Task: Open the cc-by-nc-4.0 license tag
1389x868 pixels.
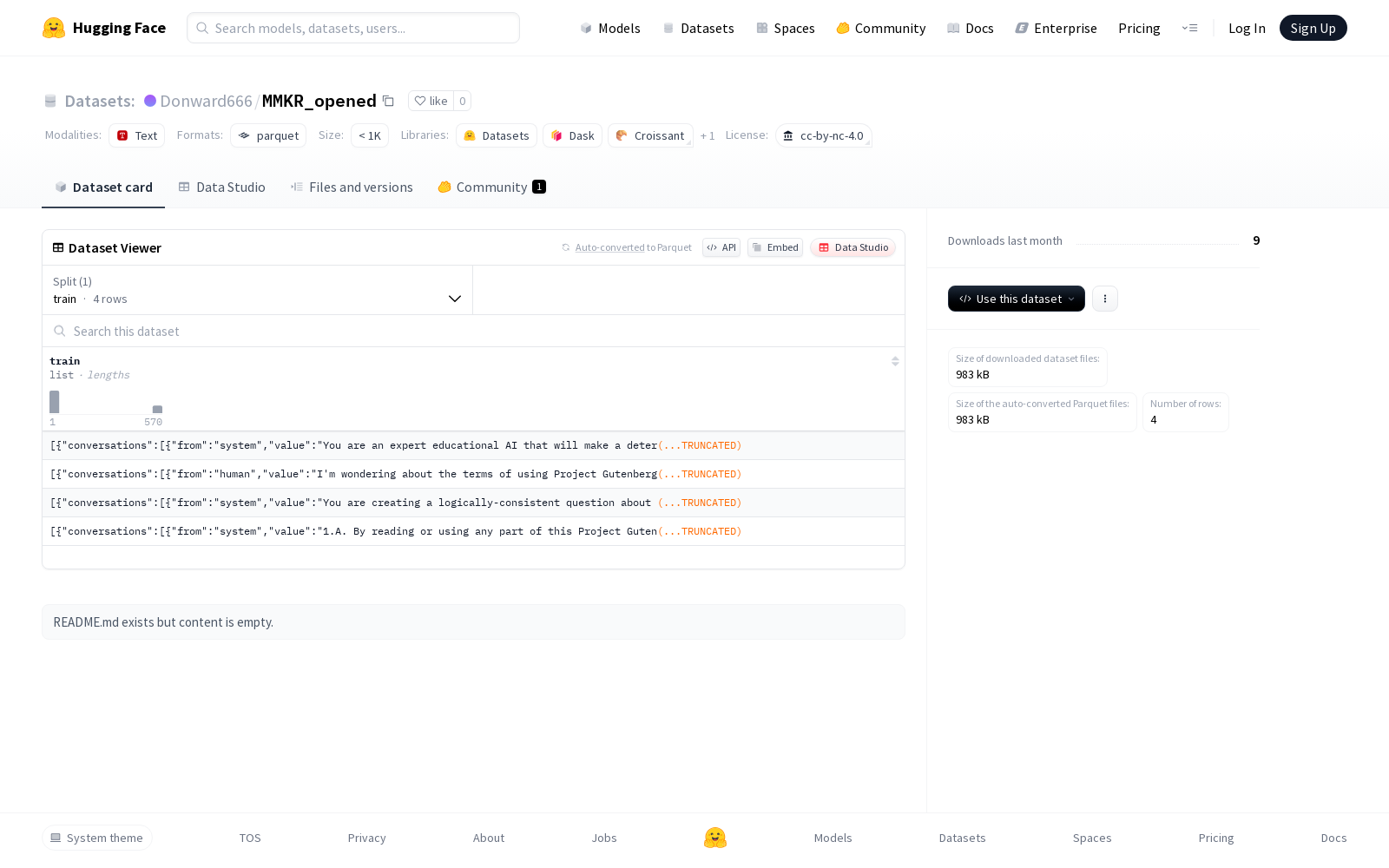Action: (823, 135)
